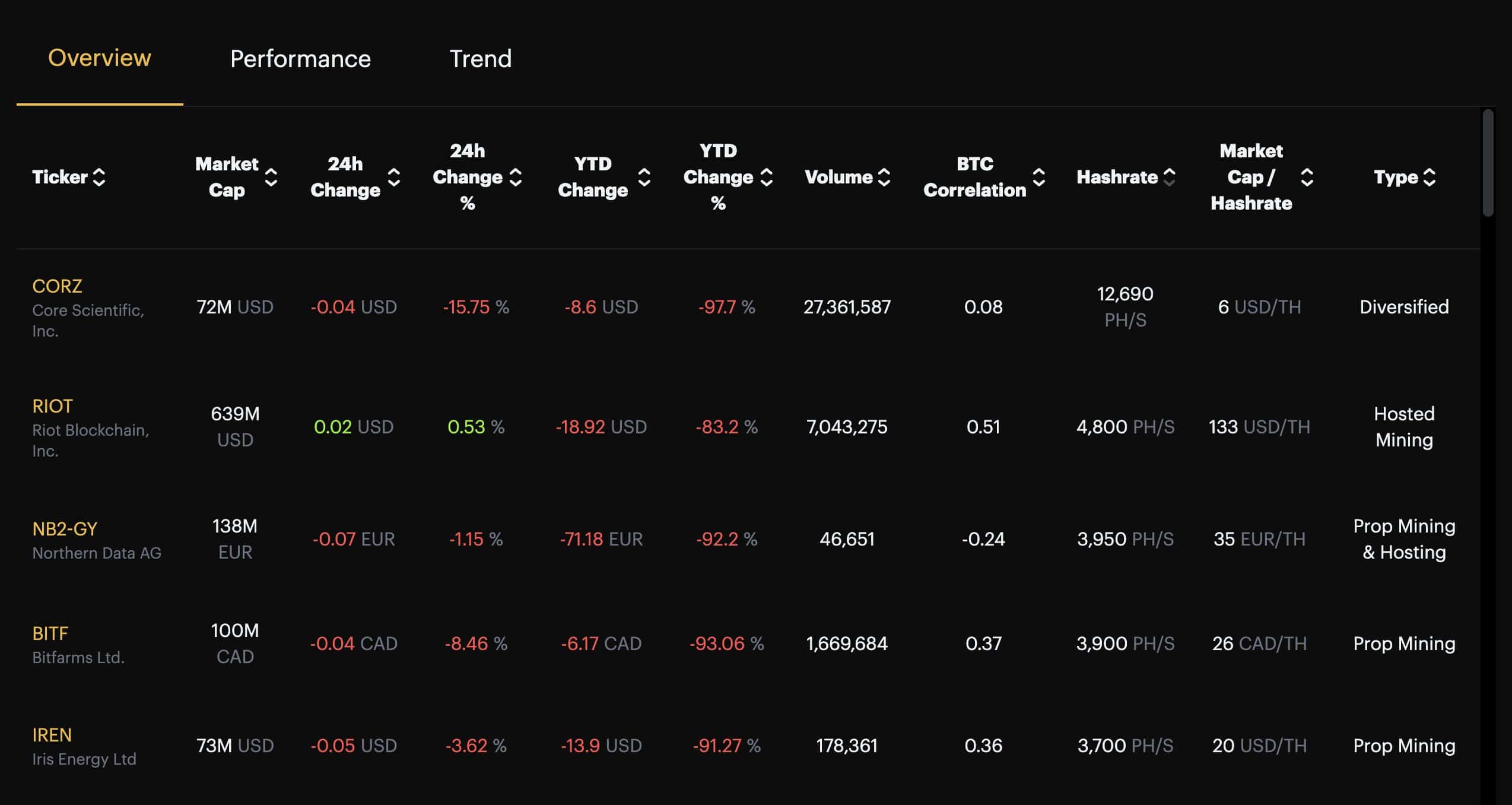Click the -3.62 % change value
1512x805 pixels.
point(476,746)
